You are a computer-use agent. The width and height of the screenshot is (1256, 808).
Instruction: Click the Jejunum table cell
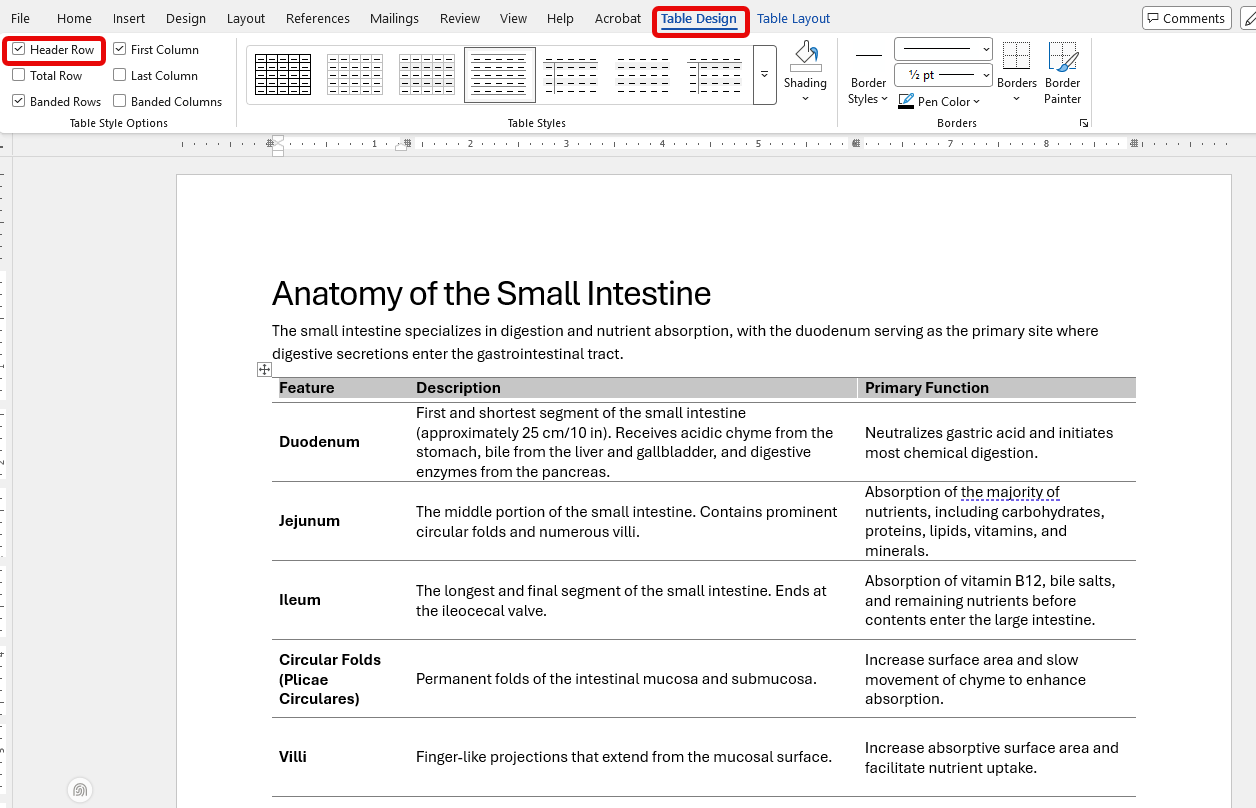point(340,521)
